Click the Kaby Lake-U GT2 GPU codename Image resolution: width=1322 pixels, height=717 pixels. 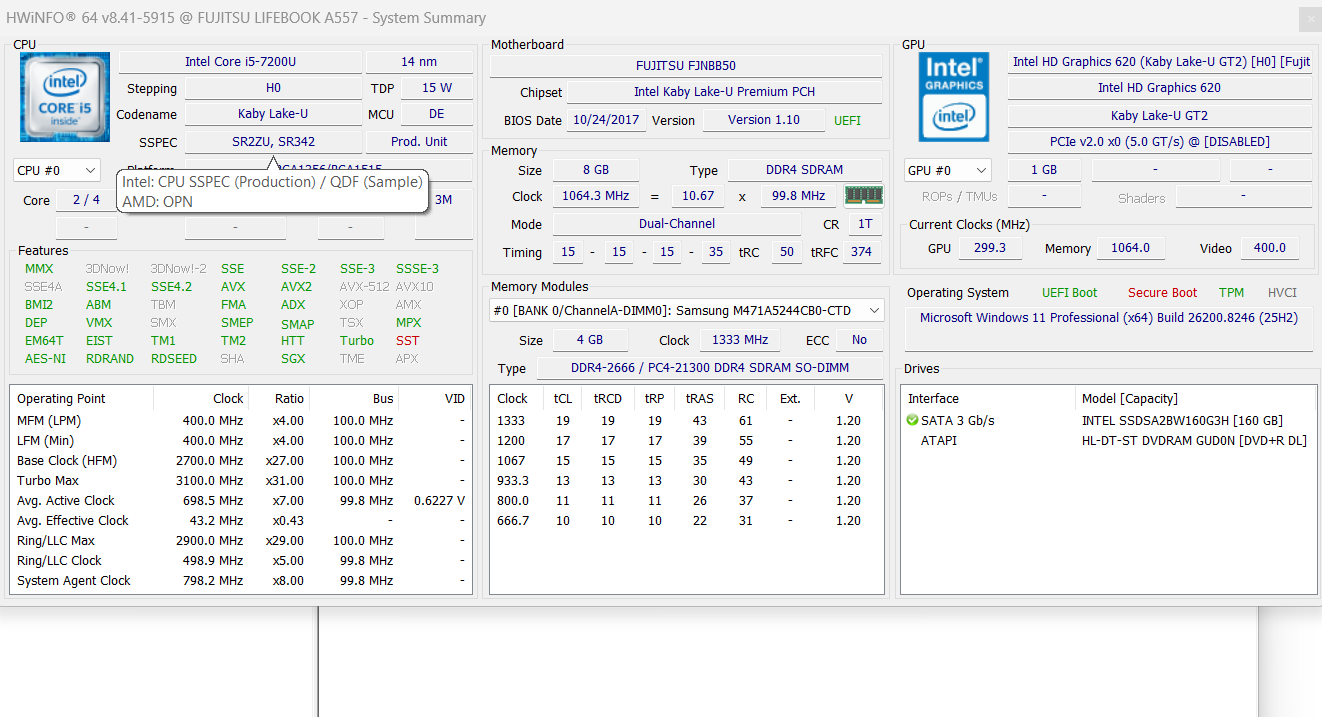click(x=1160, y=115)
